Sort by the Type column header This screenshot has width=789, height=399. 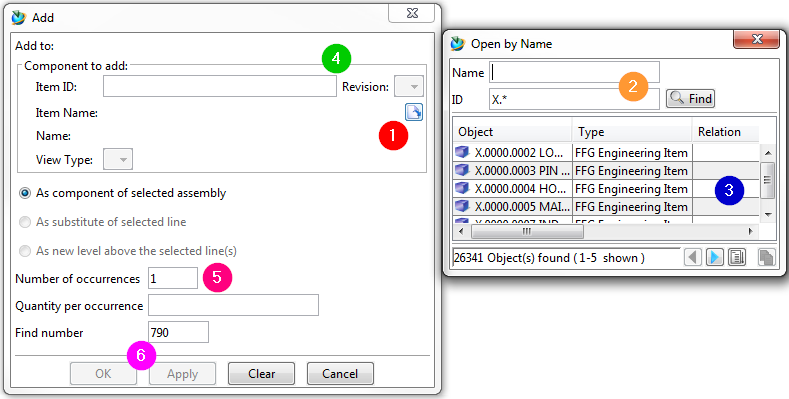632,132
